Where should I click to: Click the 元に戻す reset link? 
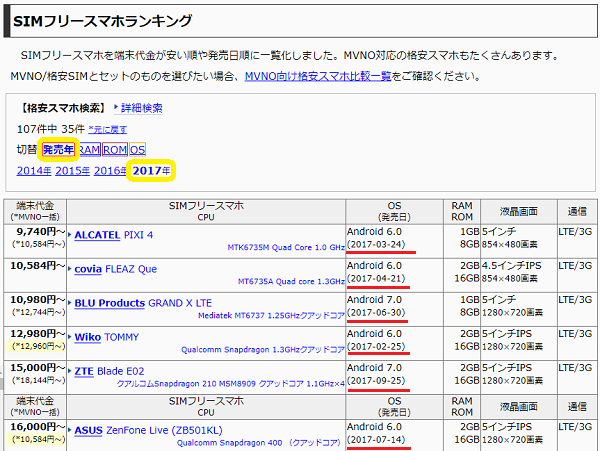[x=108, y=129]
